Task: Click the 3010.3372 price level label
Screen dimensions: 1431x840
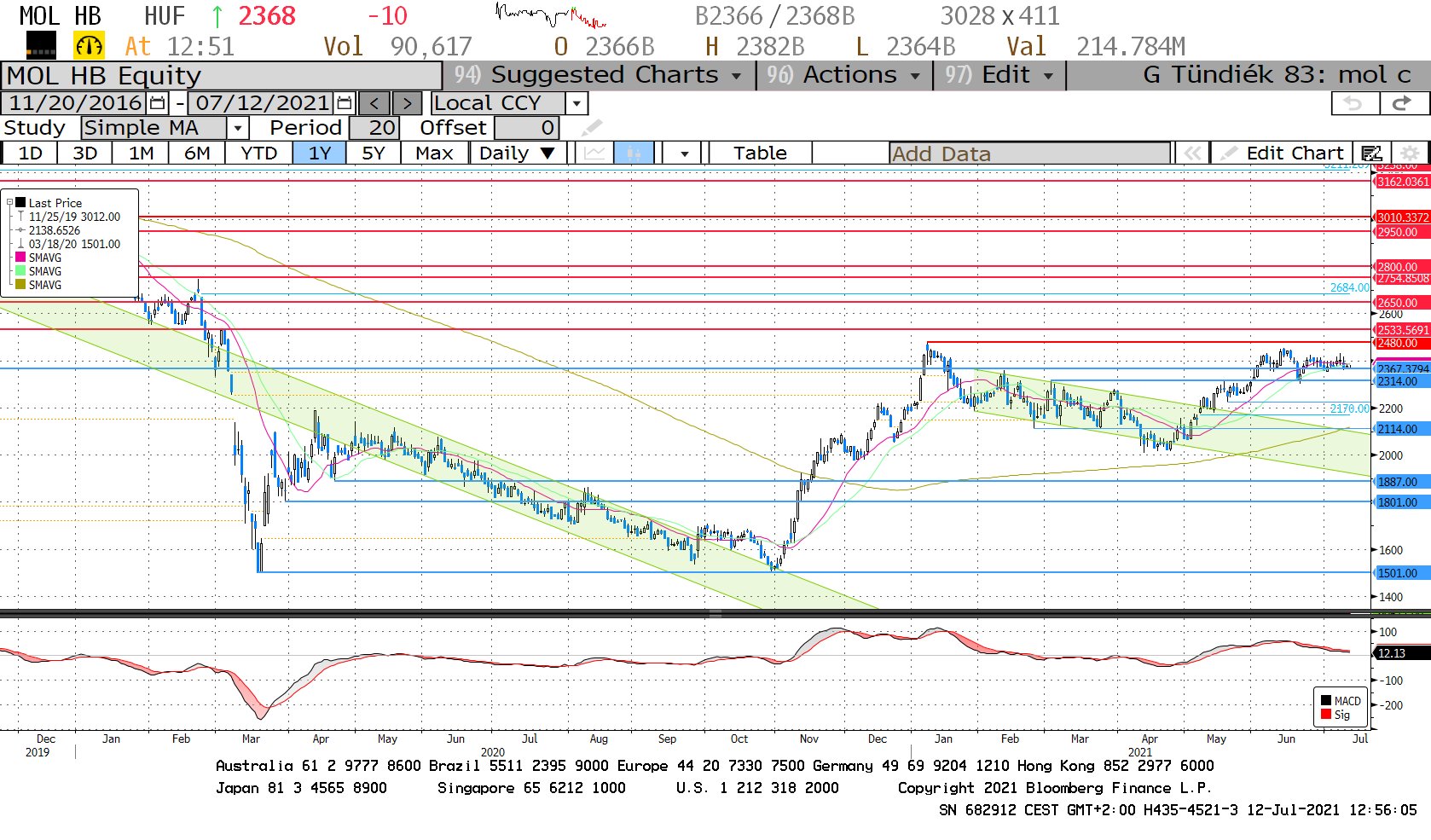Action: click(x=1403, y=217)
